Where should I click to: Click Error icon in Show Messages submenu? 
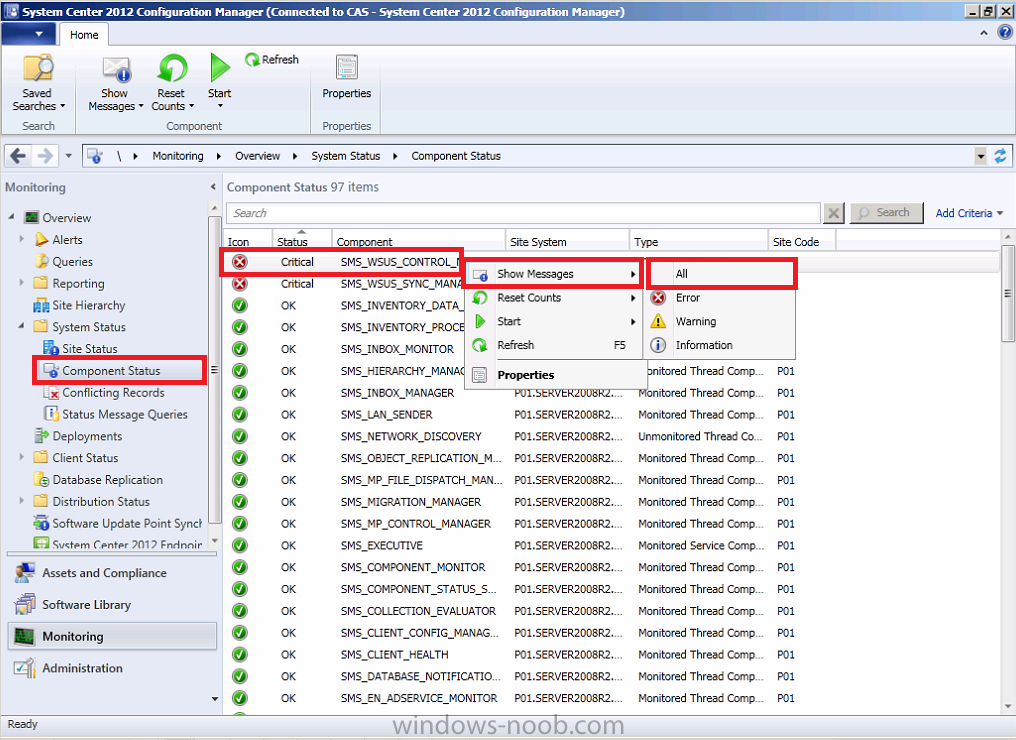[x=658, y=298]
